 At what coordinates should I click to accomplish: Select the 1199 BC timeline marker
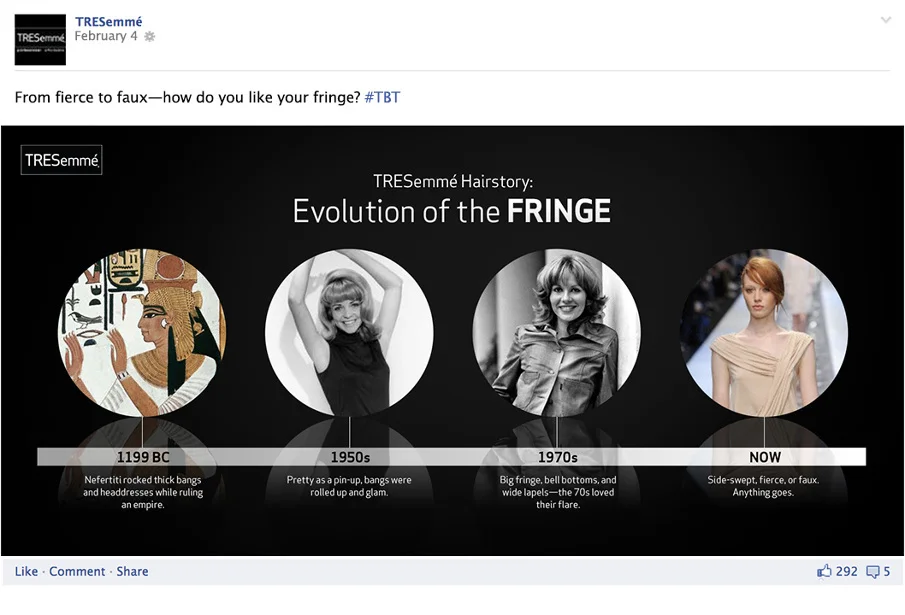[143, 457]
